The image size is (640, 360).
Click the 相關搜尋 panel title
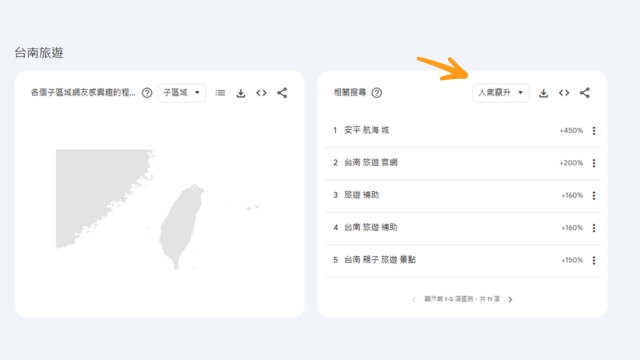(x=350, y=93)
